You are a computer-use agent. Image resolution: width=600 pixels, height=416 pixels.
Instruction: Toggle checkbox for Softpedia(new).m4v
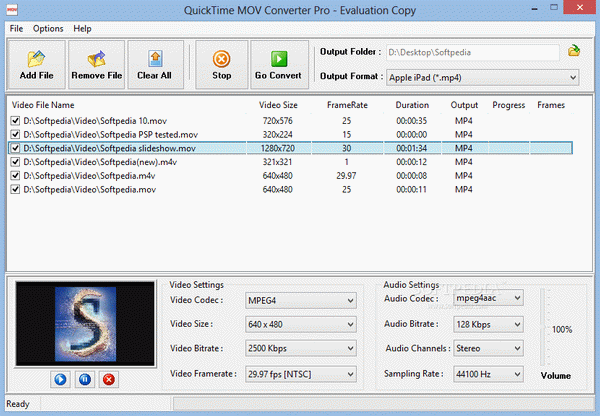15,162
